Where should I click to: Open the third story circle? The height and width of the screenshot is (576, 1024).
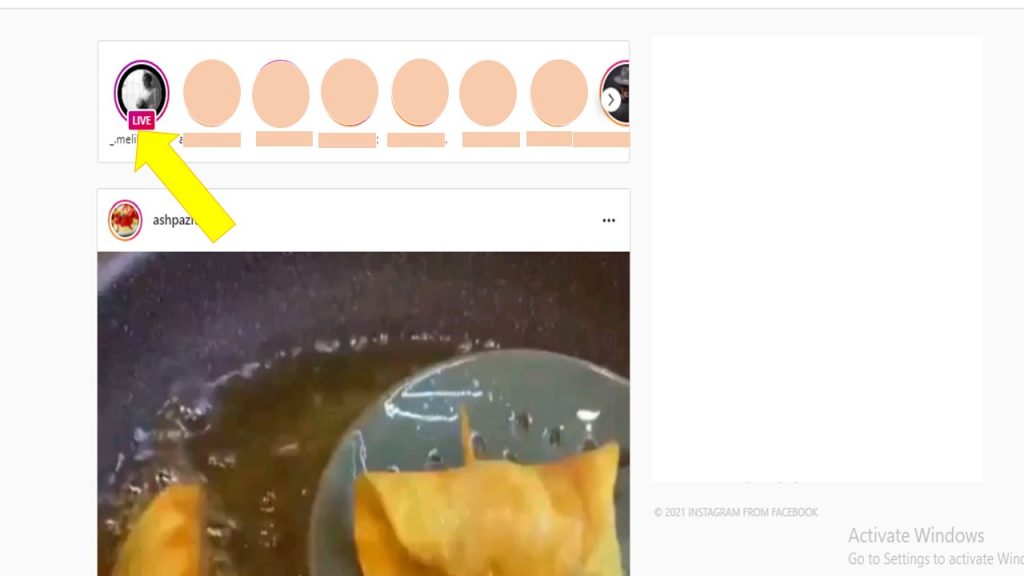point(281,93)
